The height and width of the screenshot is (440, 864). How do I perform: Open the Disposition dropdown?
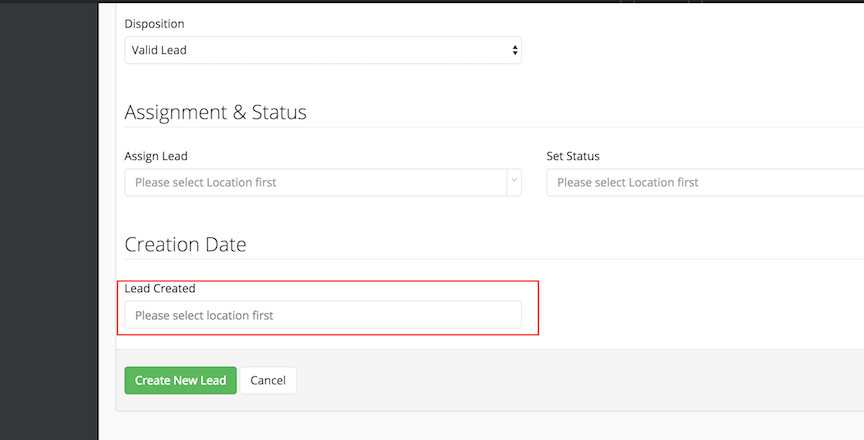[x=322, y=50]
